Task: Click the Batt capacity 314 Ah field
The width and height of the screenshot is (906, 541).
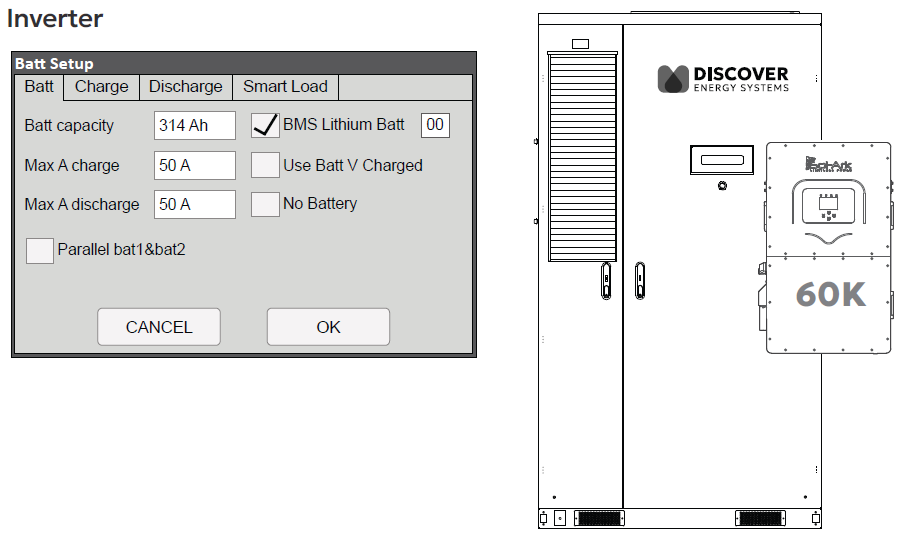Action: coord(195,126)
